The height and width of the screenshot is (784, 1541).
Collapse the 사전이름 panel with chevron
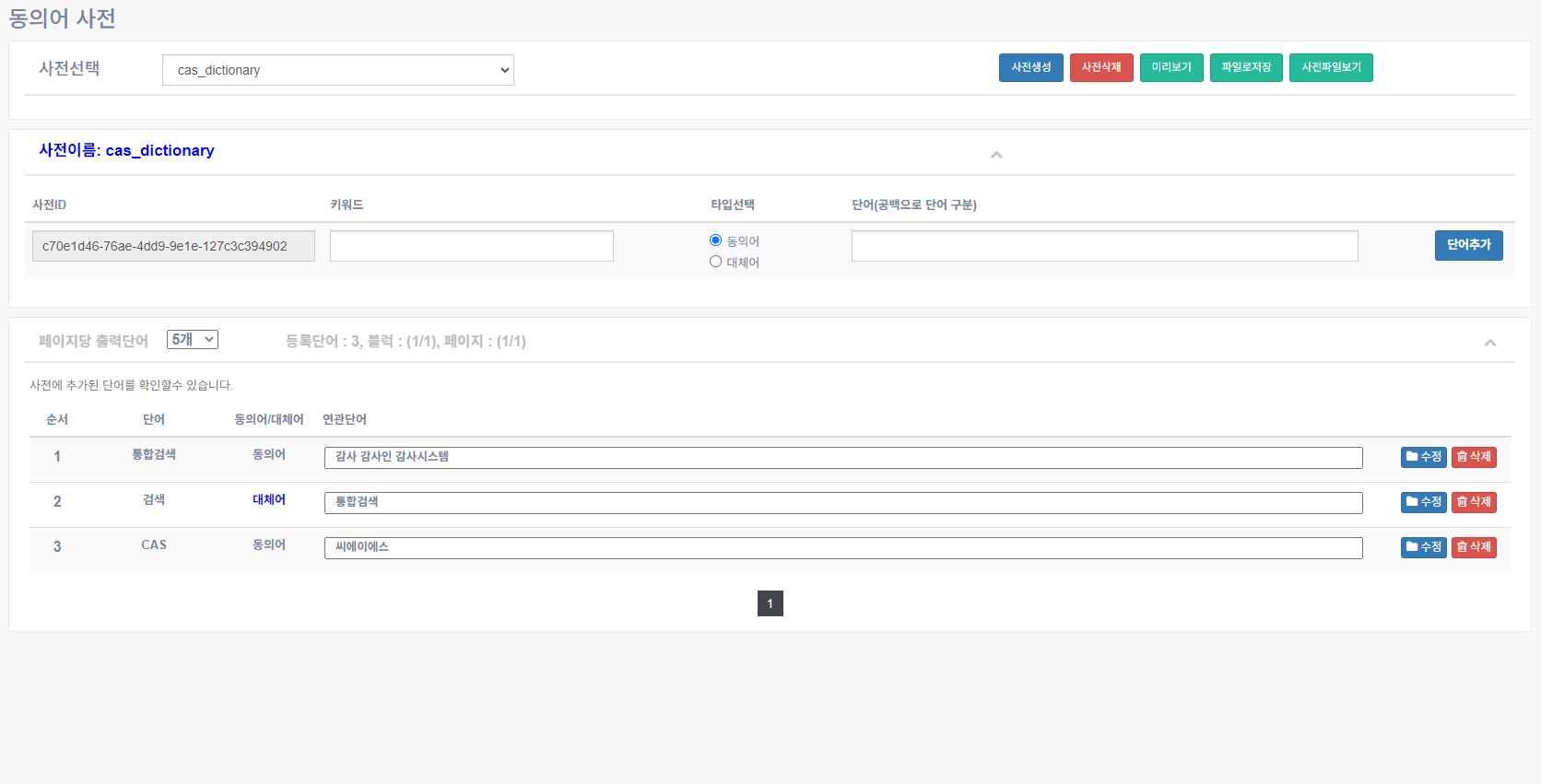click(x=996, y=155)
